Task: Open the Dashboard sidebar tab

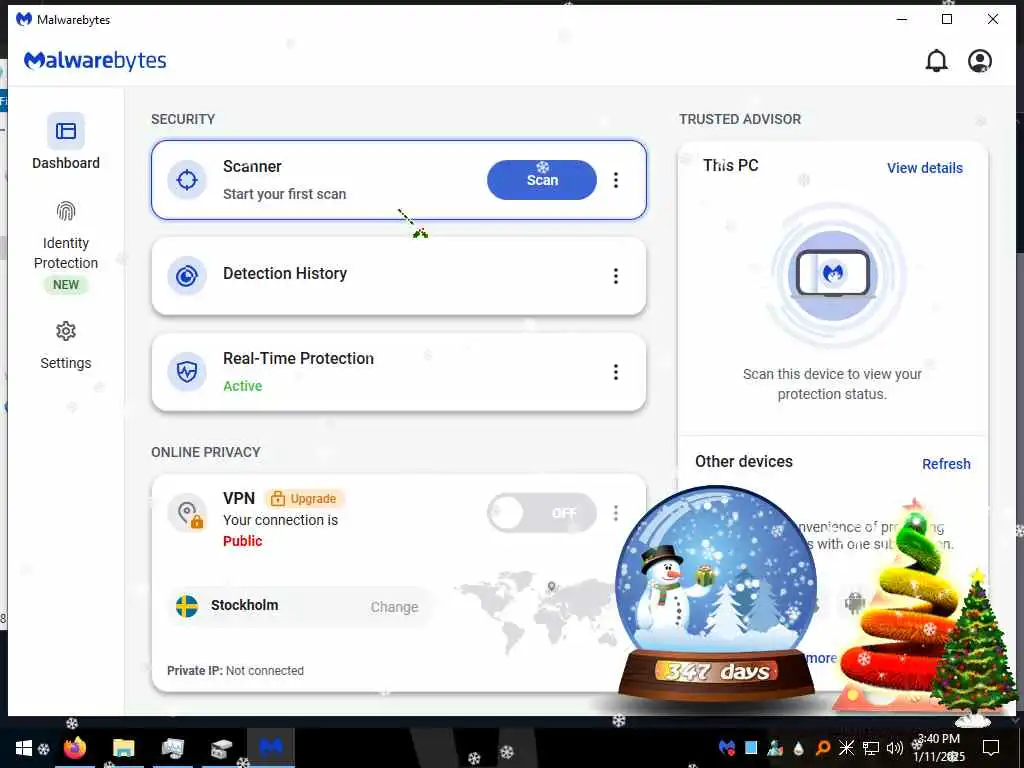Action: click(x=65, y=142)
